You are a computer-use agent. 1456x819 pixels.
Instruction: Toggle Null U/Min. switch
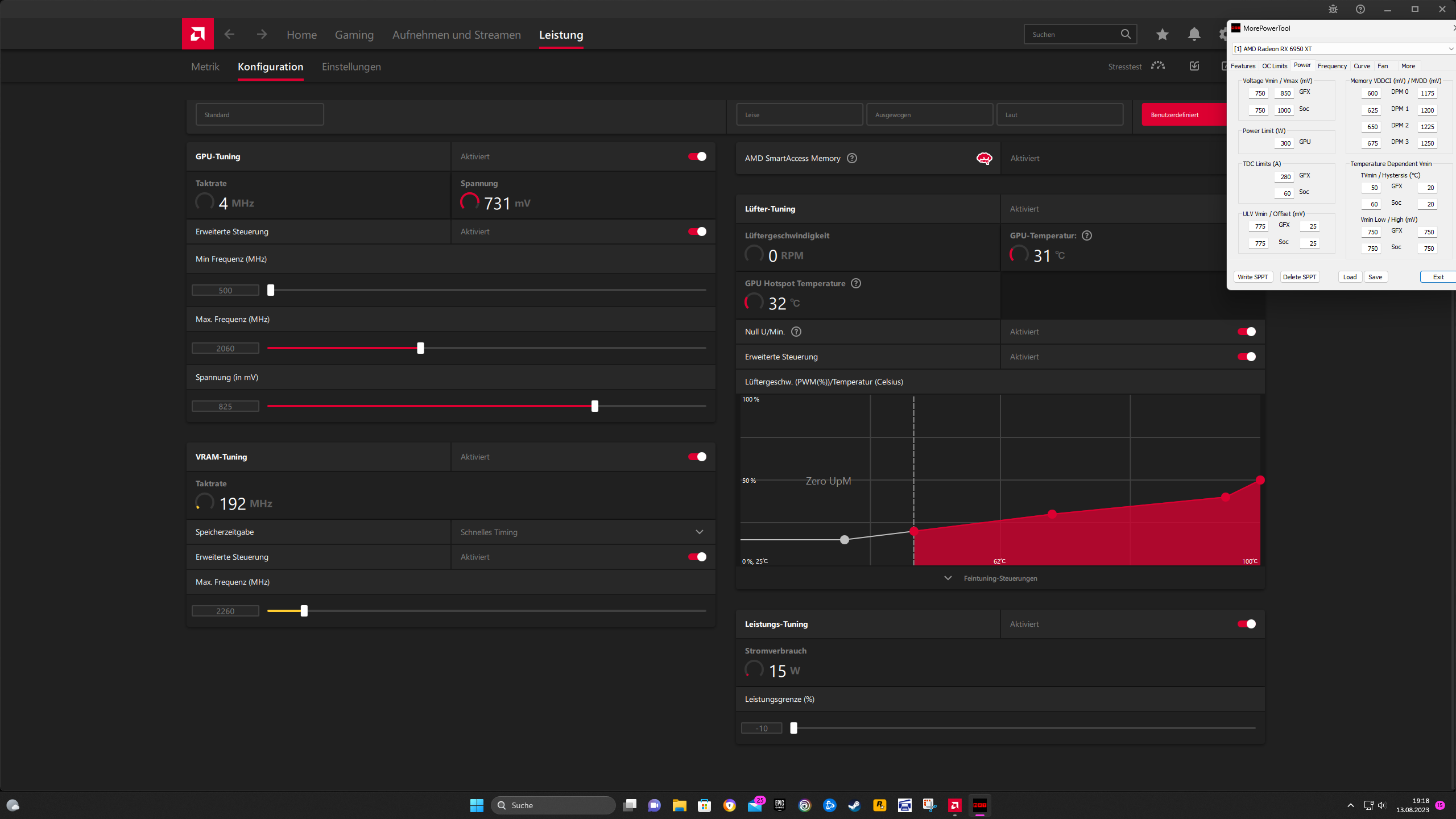1246,332
